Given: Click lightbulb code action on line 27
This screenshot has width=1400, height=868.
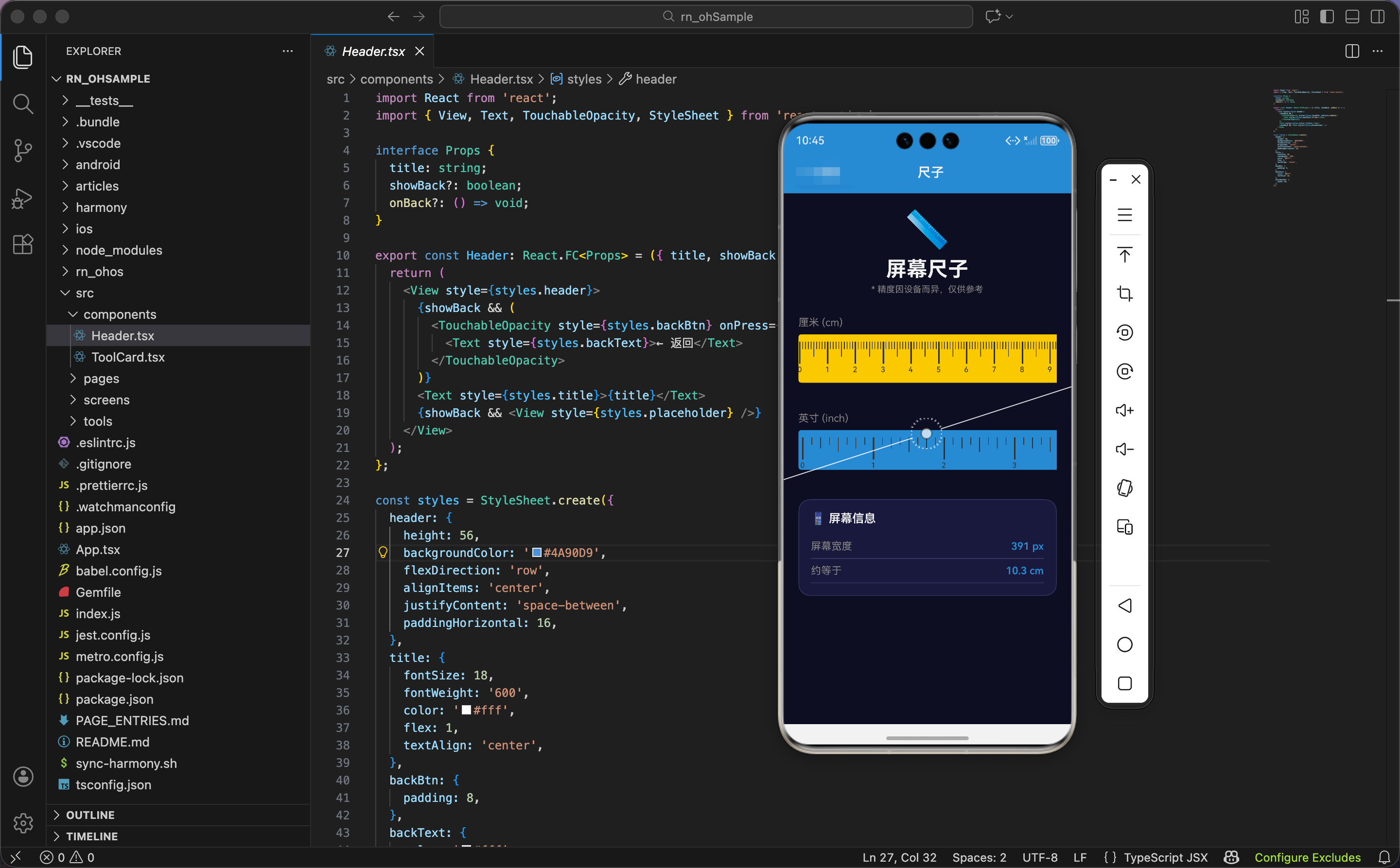Looking at the screenshot, I should 383,552.
